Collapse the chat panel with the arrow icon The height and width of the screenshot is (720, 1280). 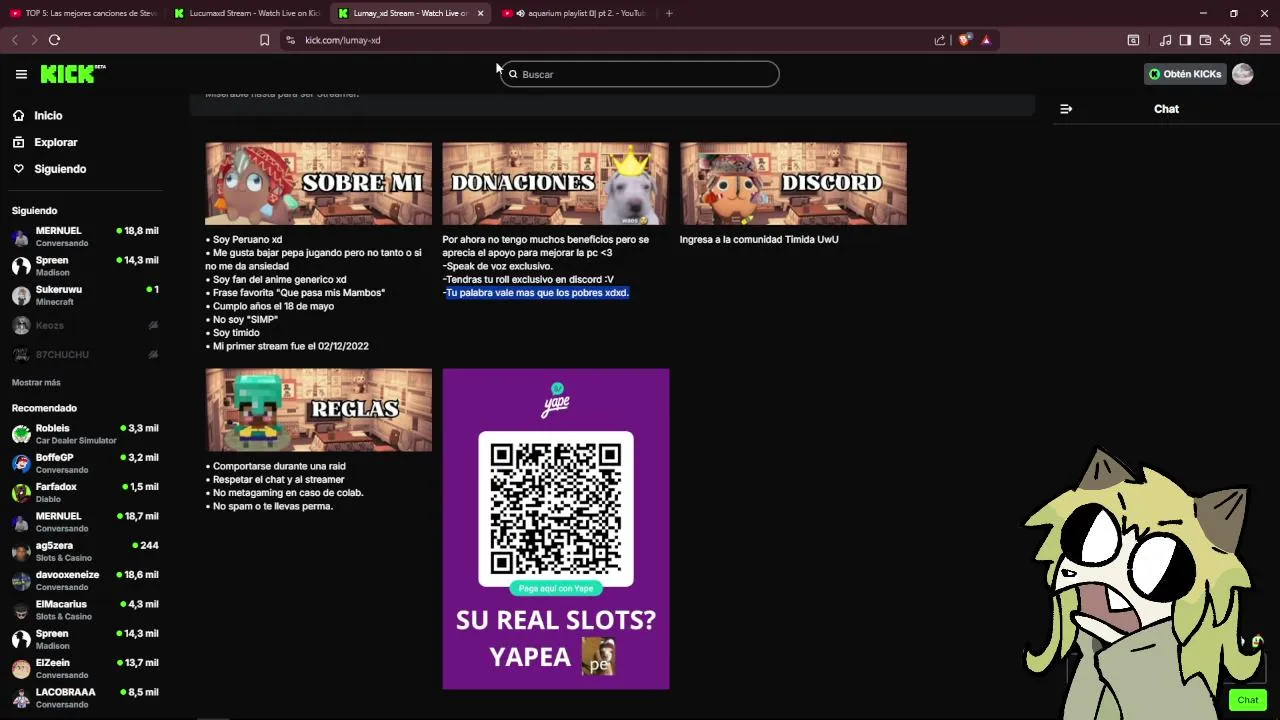tap(1066, 109)
